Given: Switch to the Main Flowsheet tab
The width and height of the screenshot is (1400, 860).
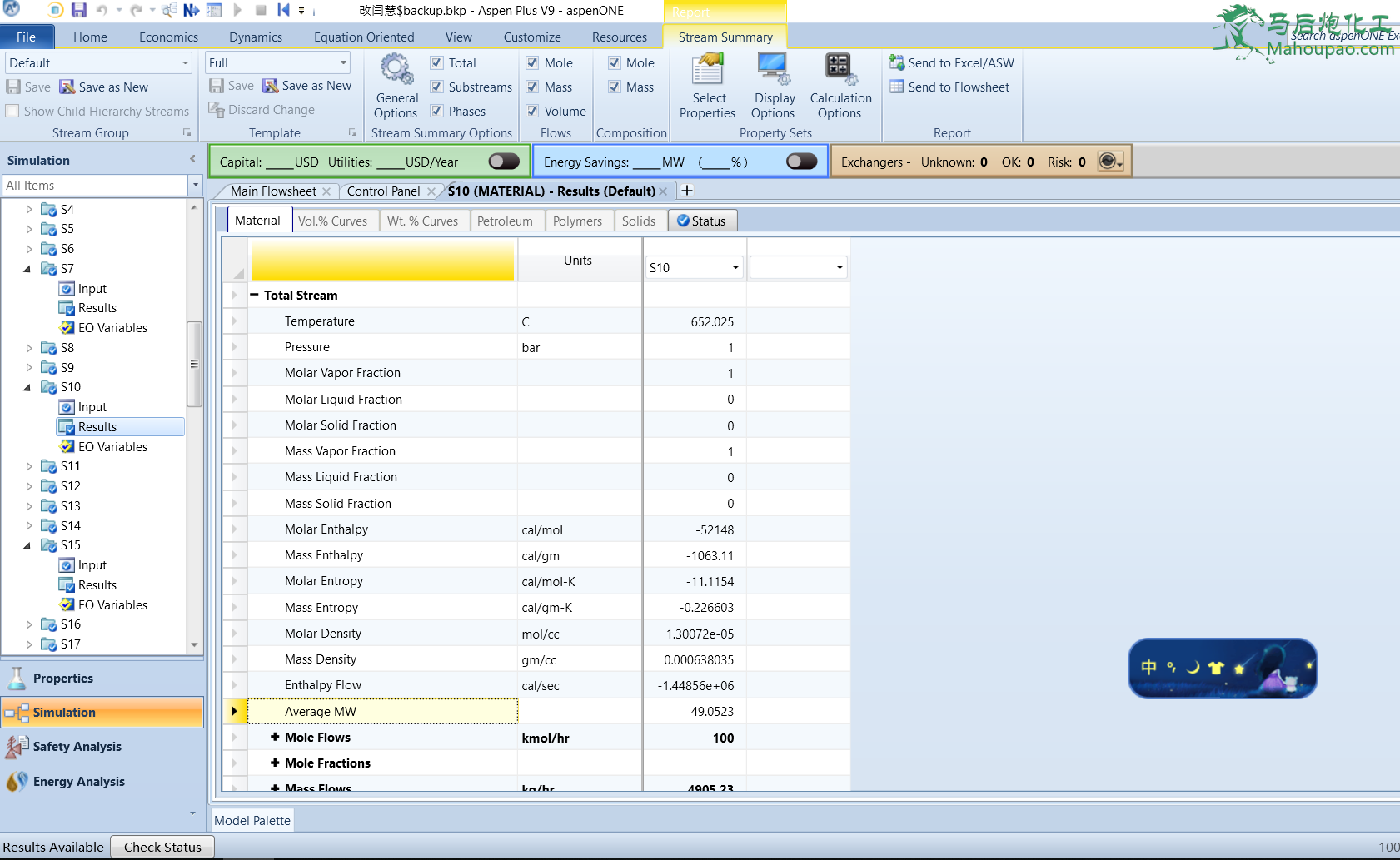Looking at the screenshot, I should coord(273,191).
